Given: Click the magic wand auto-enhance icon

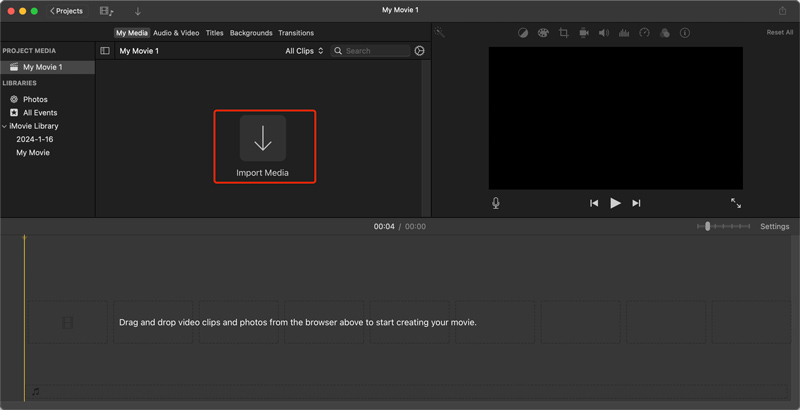Looking at the screenshot, I should point(439,33).
